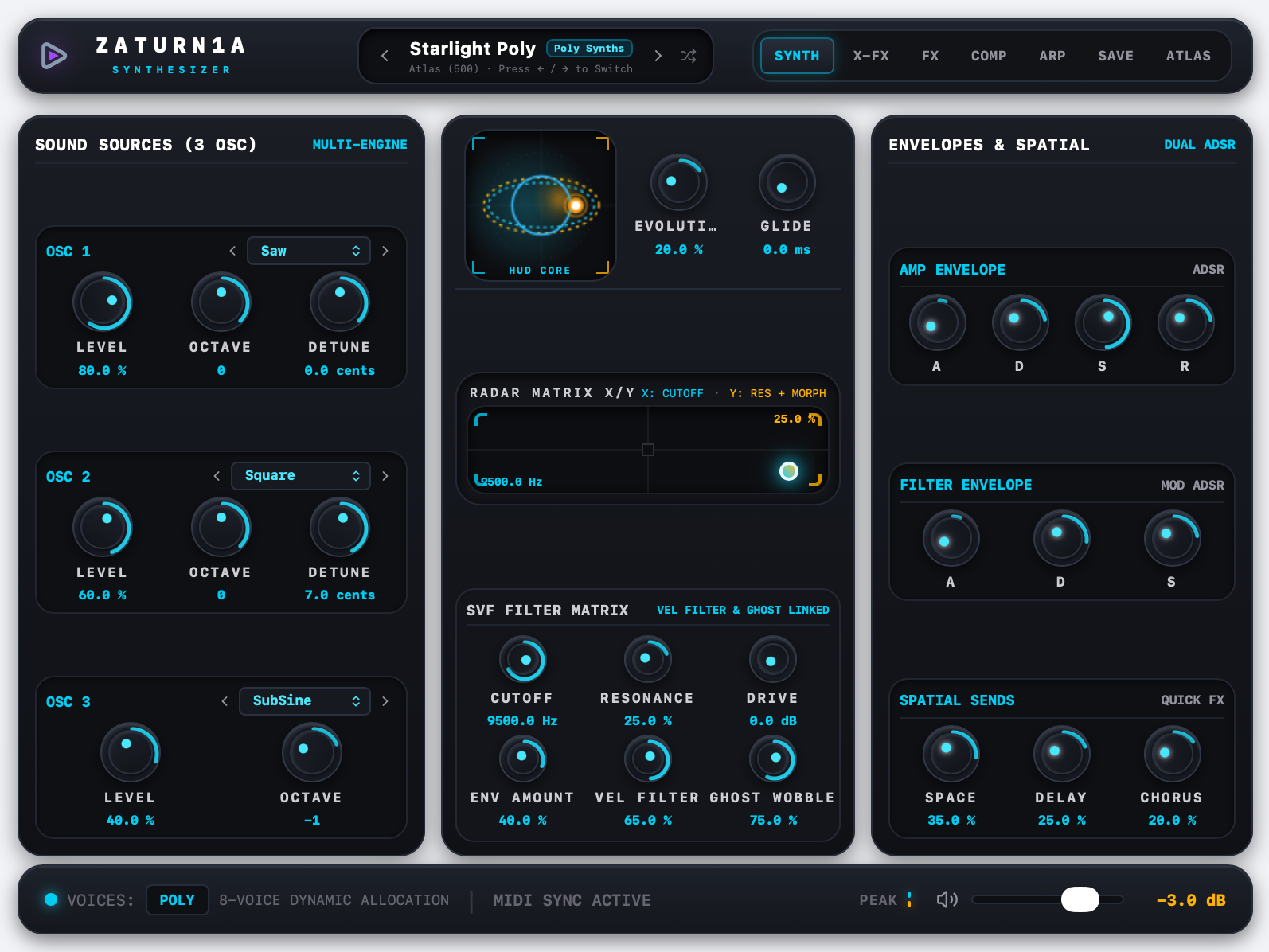Click the VEL FILTER knob
This screenshot has width=1269, height=952.
tap(647, 759)
